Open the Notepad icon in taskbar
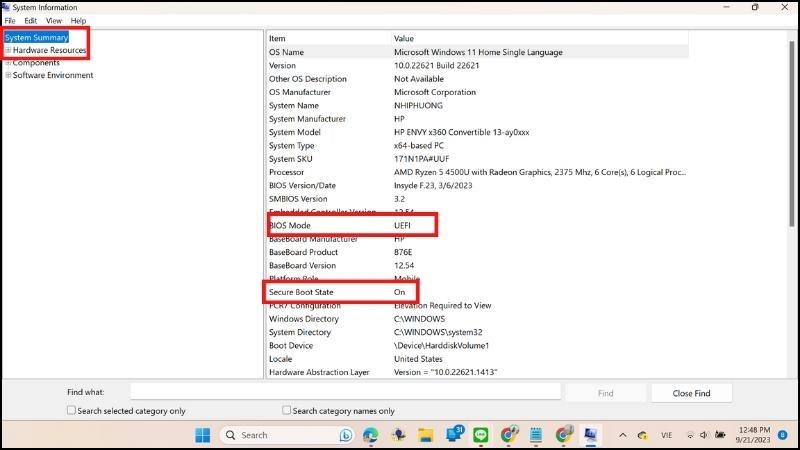Viewport: 800px width, 450px height. coord(535,435)
